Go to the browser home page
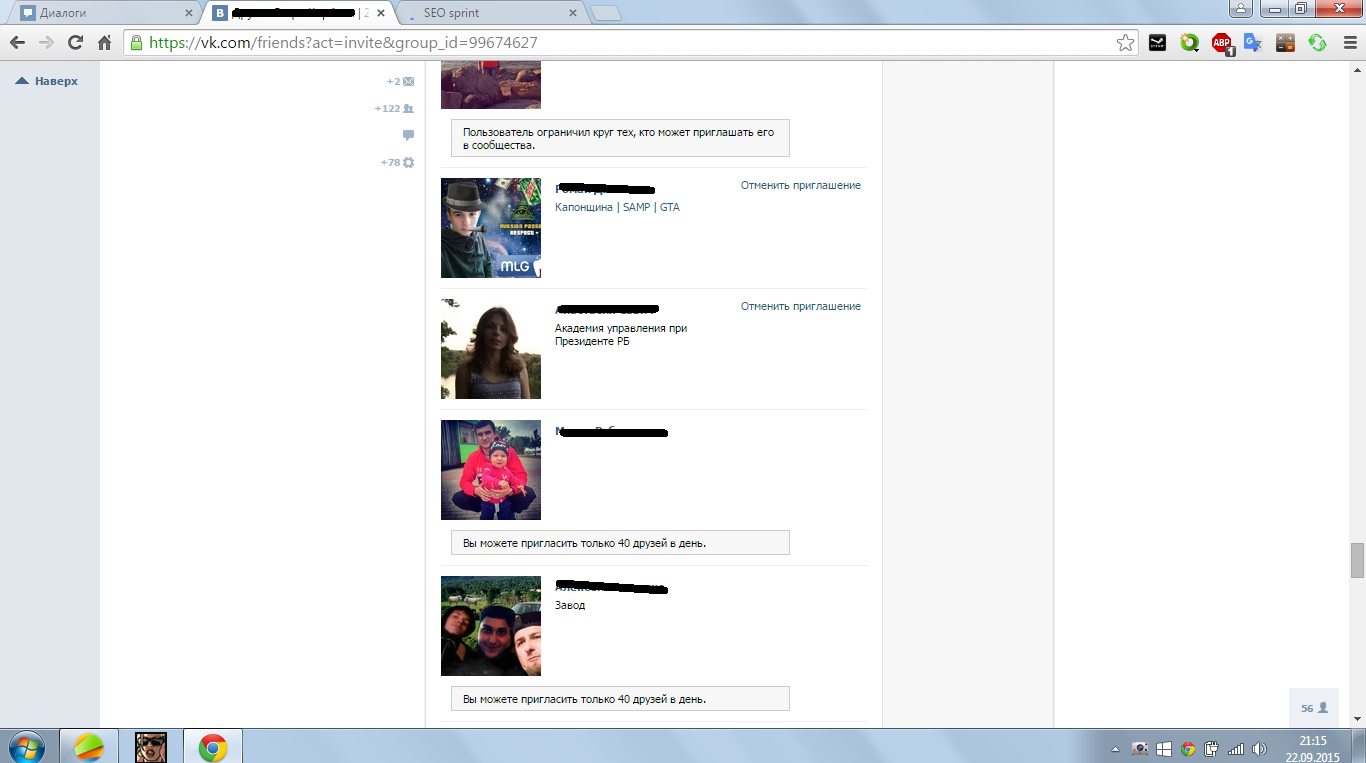The width and height of the screenshot is (1366, 763). pos(104,43)
